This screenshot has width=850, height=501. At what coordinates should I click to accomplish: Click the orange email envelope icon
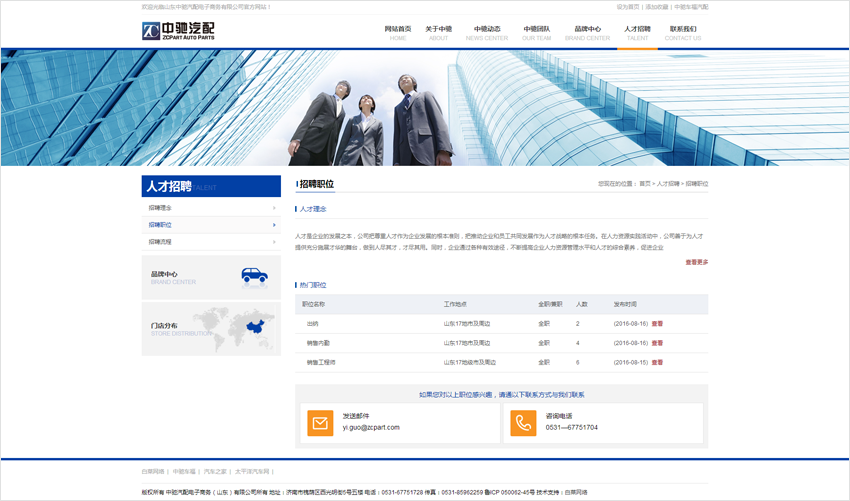(x=320, y=423)
